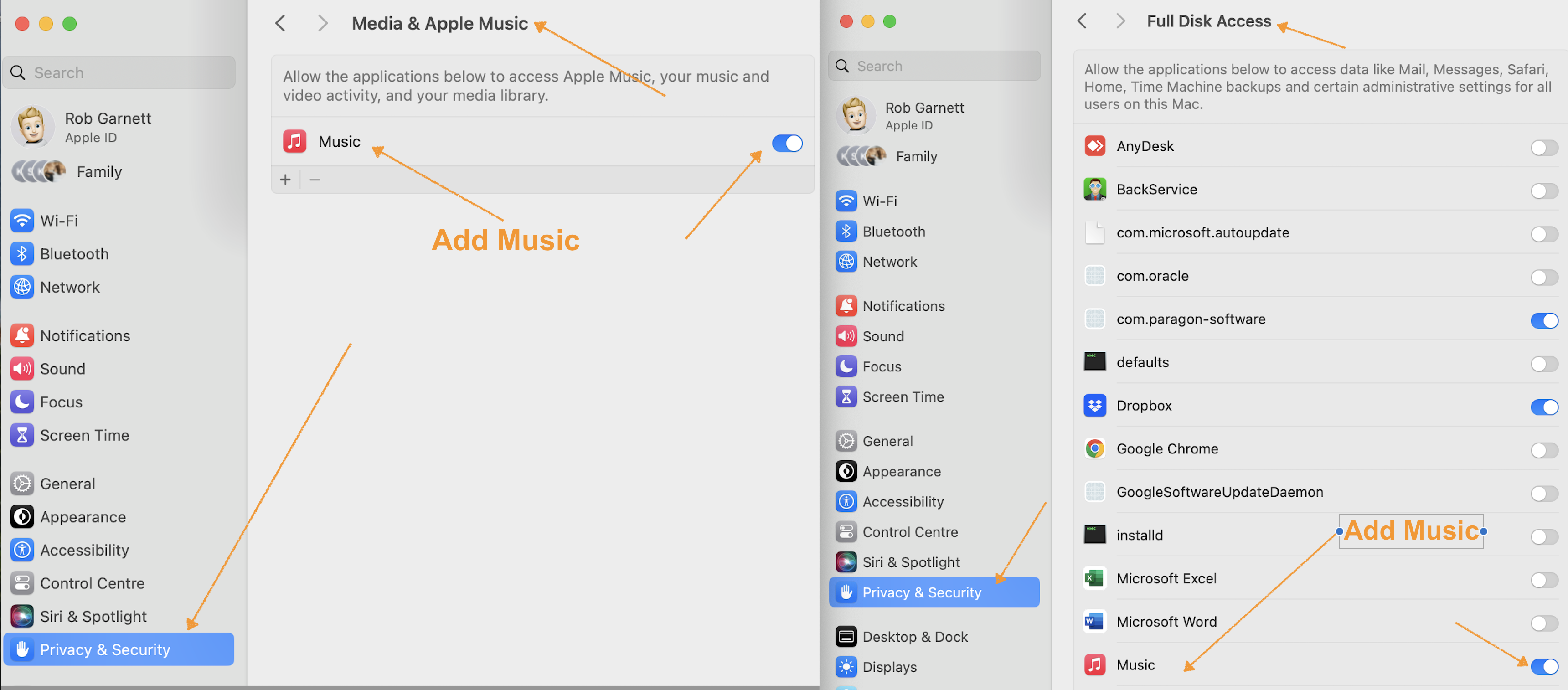
Task: Open Control Centre in right sidebar
Action: 909,532
